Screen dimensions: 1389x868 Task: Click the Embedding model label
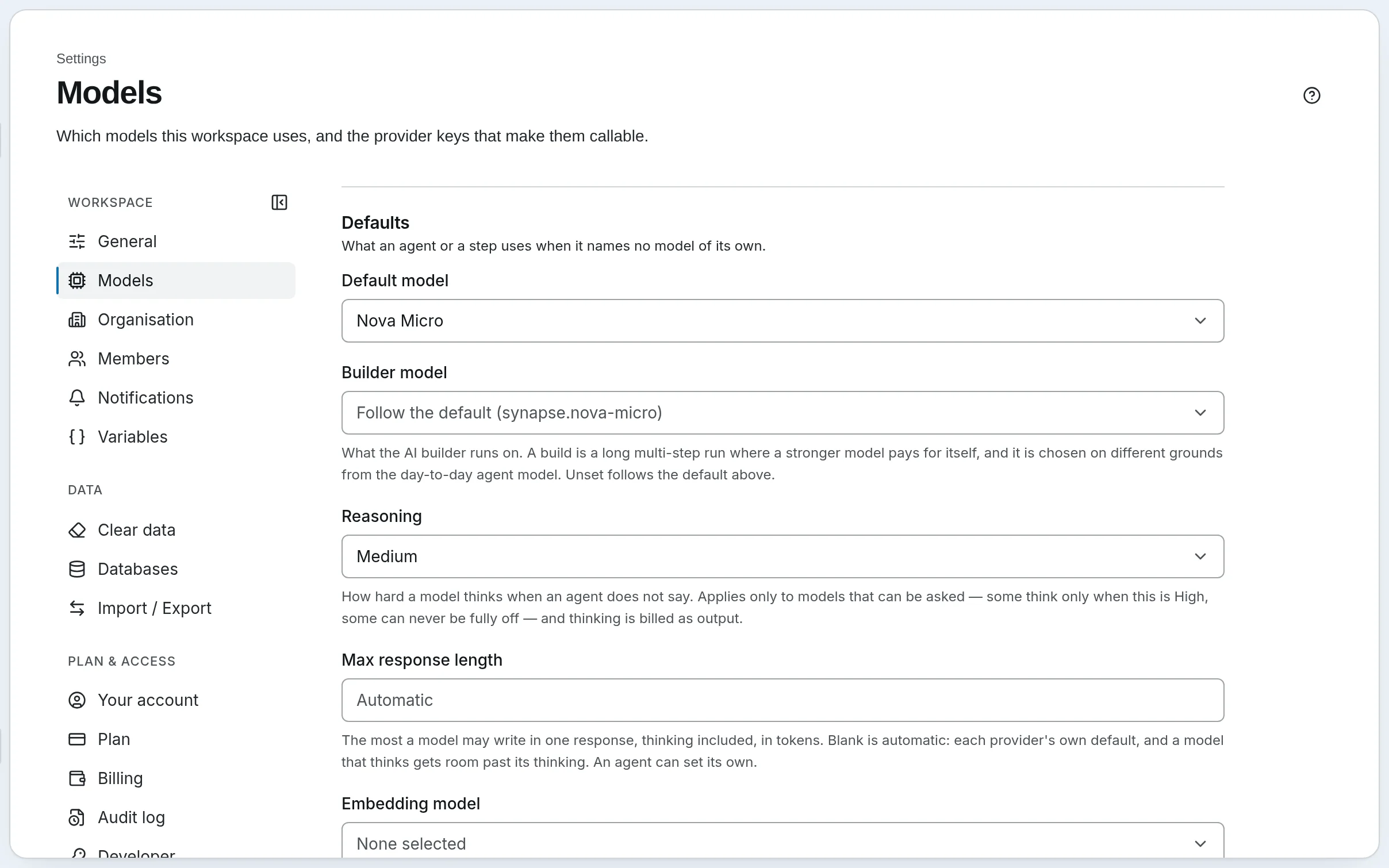[x=411, y=804]
